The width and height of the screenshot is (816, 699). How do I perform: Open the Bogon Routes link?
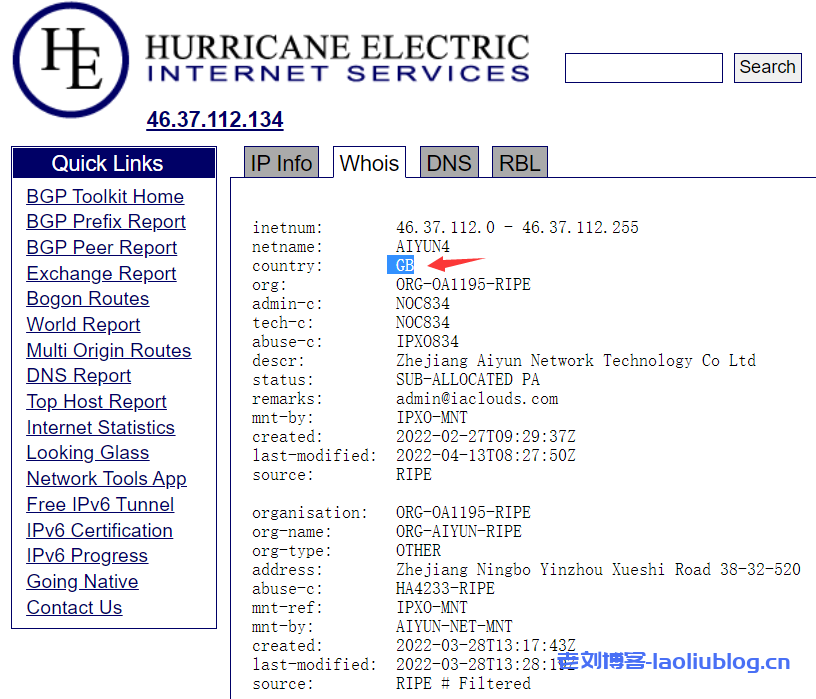pos(88,299)
